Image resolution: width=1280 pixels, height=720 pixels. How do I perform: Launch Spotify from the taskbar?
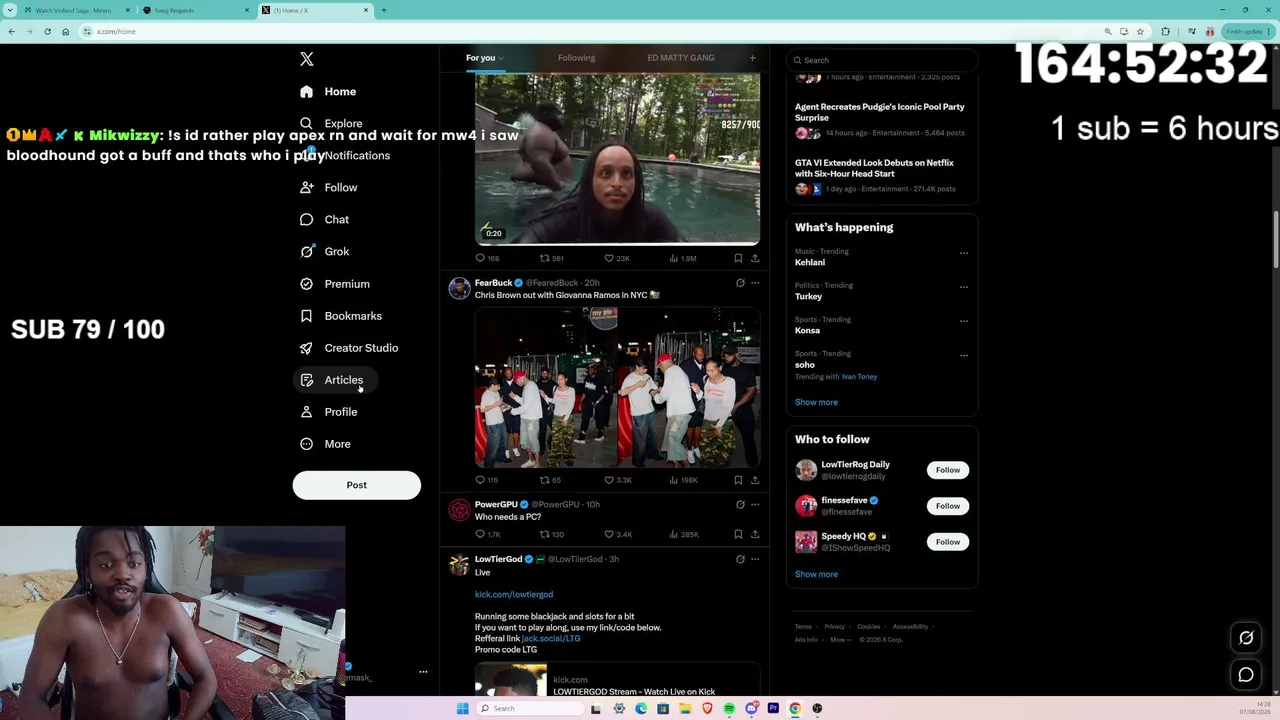pos(729,708)
